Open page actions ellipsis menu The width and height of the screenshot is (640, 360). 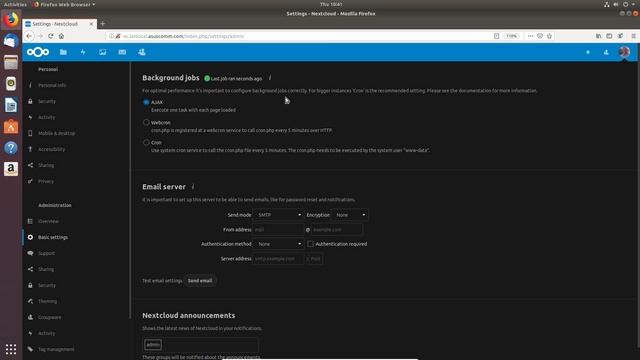pyautogui.click(x=530, y=36)
